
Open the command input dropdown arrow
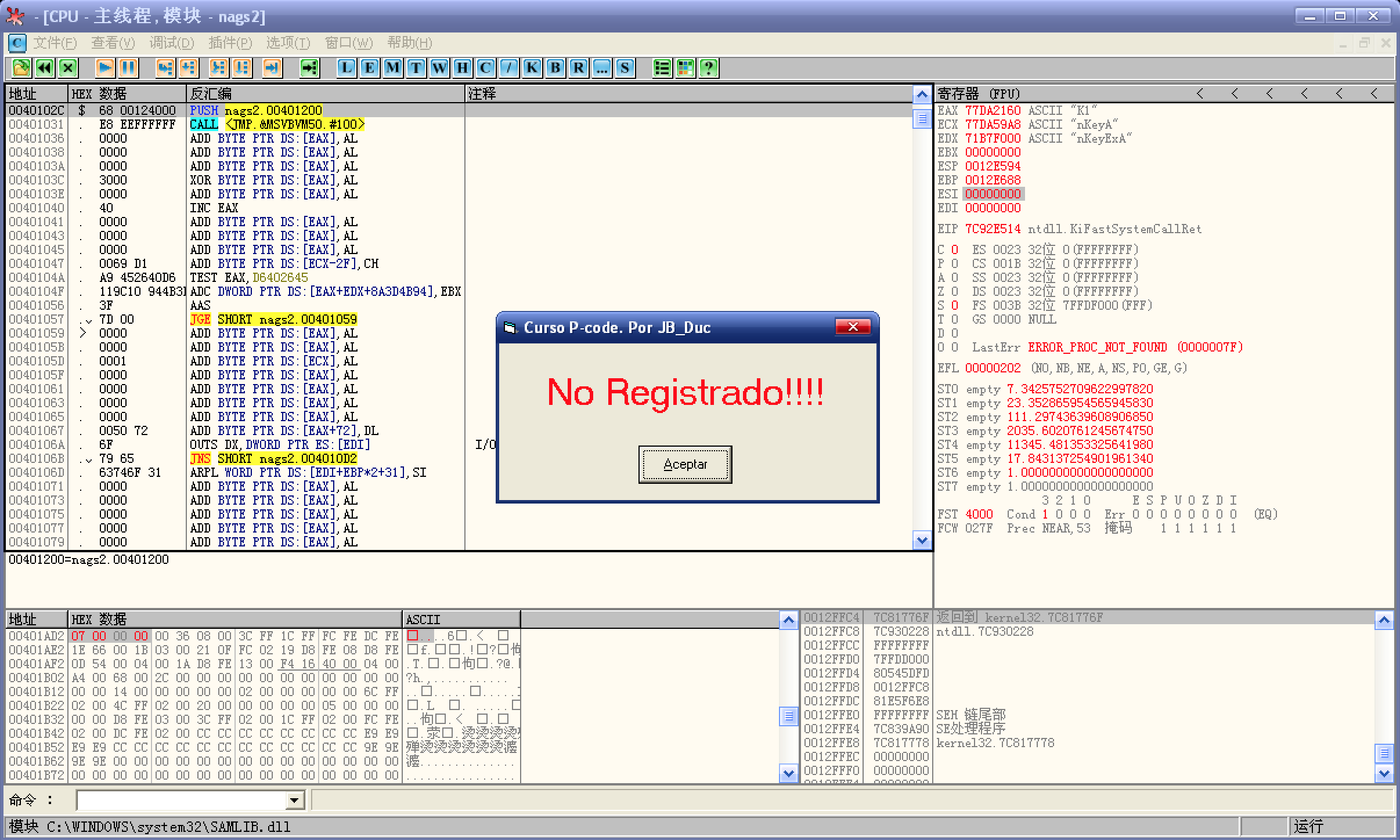click(295, 801)
